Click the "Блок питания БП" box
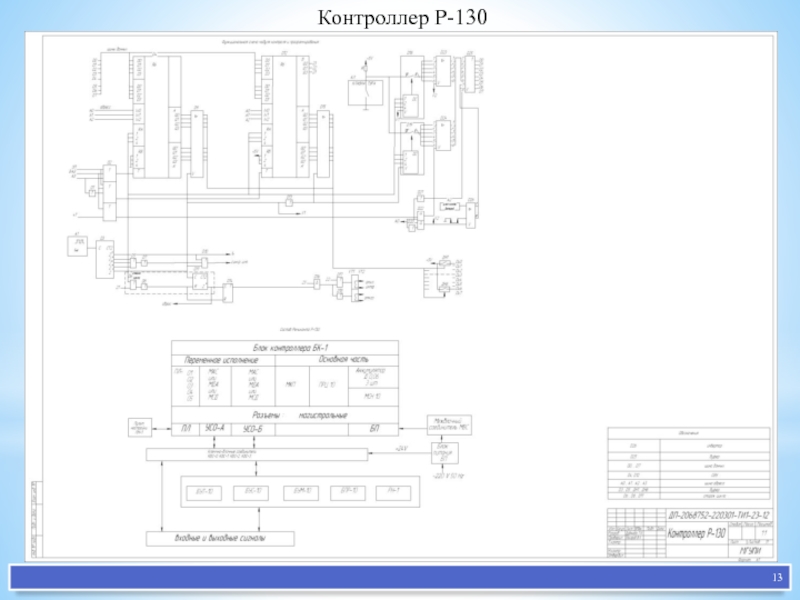This screenshot has height=600, width=800. pyautogui.click(x=444, y=453)
